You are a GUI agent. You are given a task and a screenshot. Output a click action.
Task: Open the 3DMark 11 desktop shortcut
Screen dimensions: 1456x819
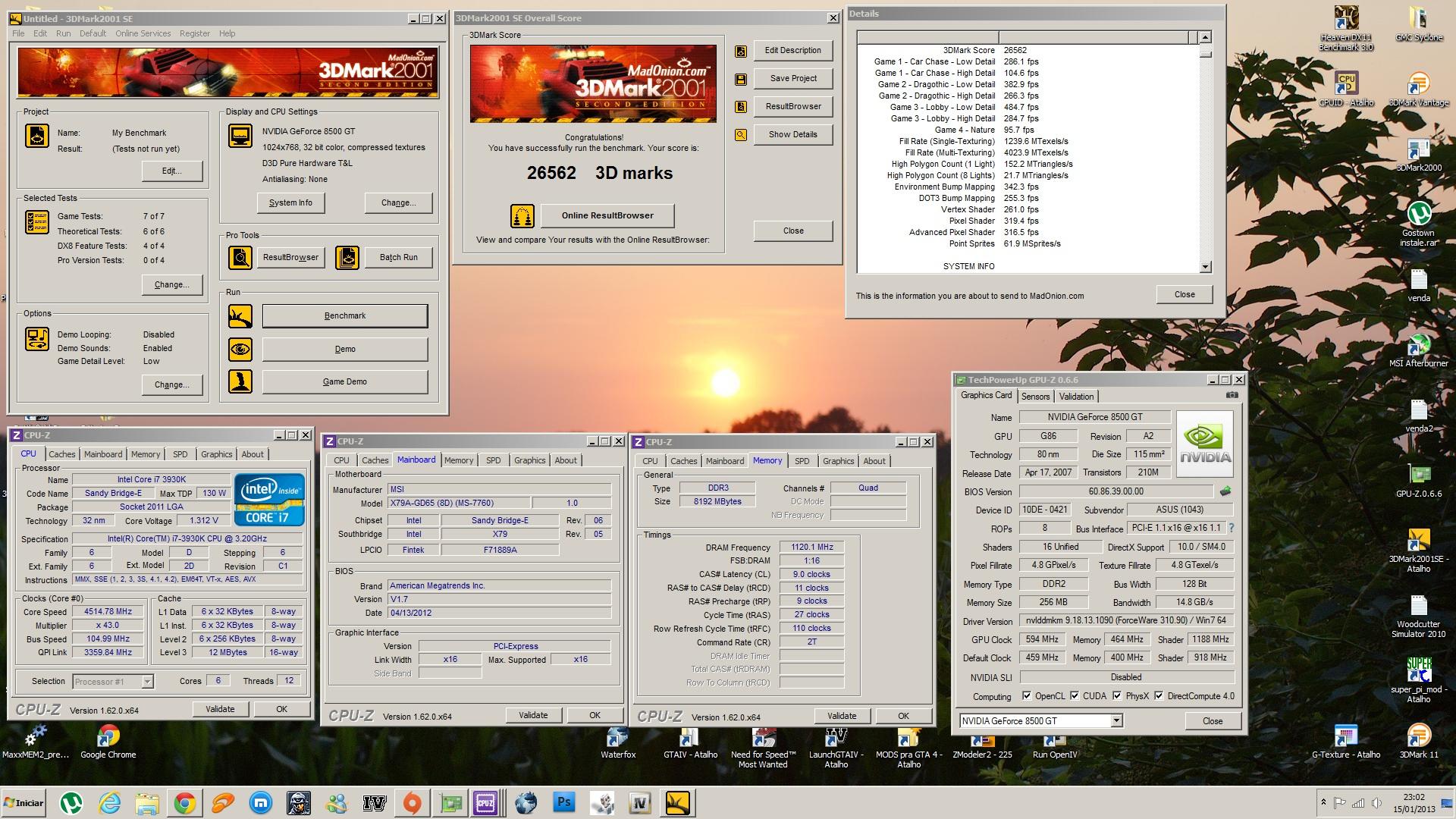point(1419,741)
